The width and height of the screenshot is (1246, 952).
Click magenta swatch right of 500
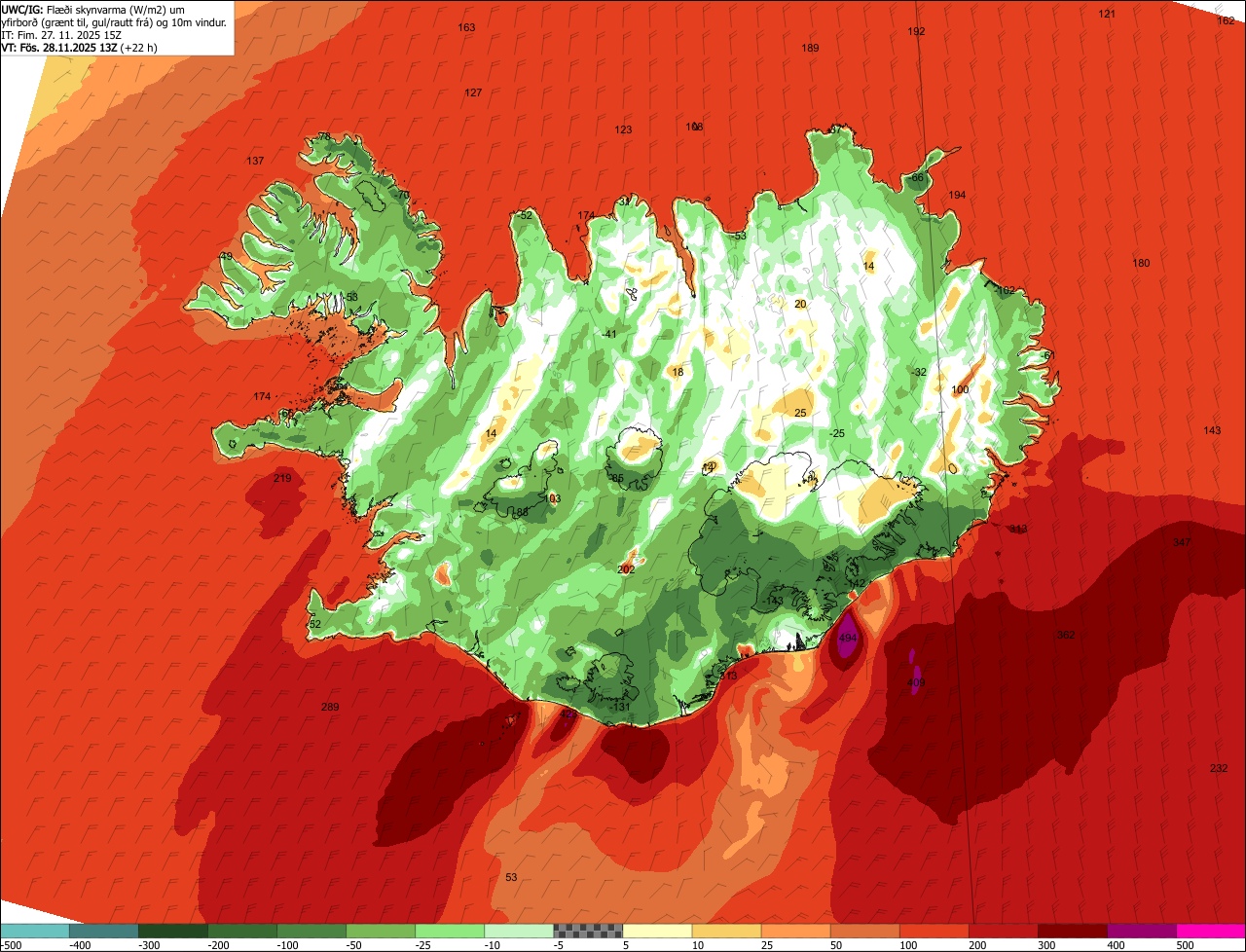pos(1211,932)
